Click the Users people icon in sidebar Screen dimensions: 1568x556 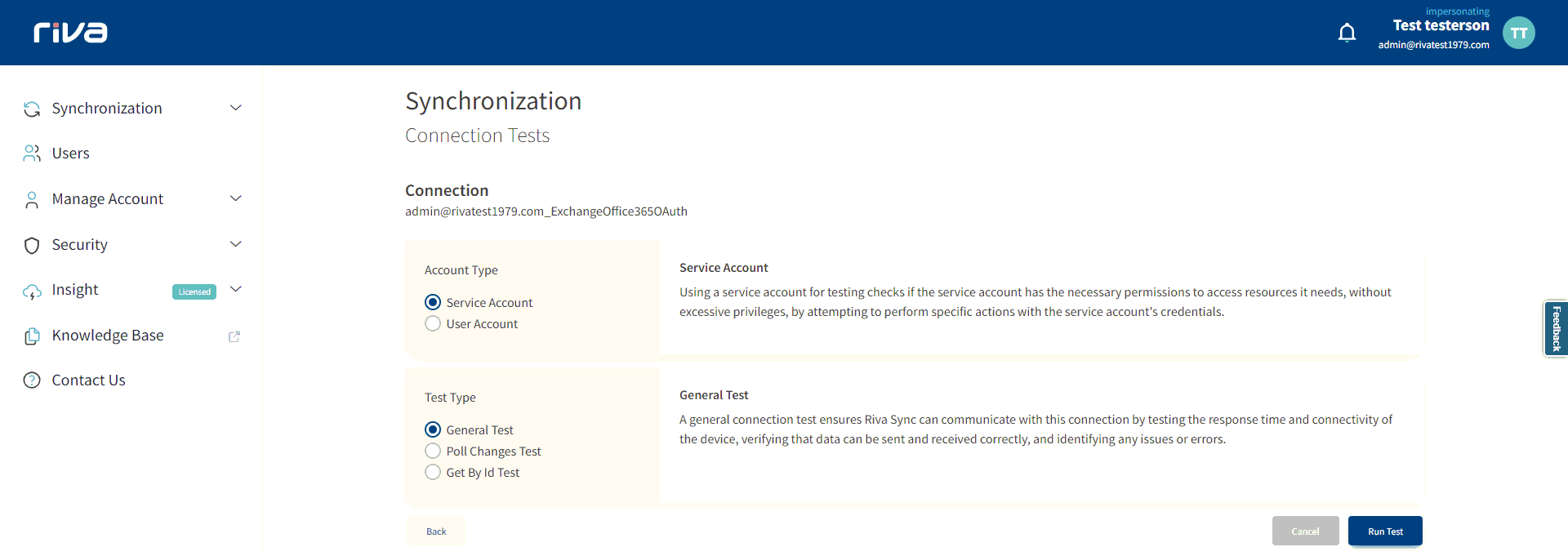[32, 153]
